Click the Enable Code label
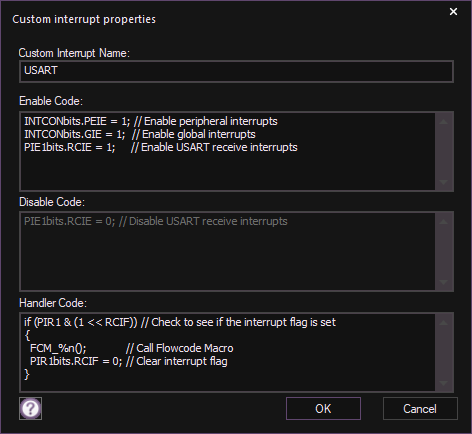This screenshot has height=434, width=472. pyautogui.click(x=51, y=101)
